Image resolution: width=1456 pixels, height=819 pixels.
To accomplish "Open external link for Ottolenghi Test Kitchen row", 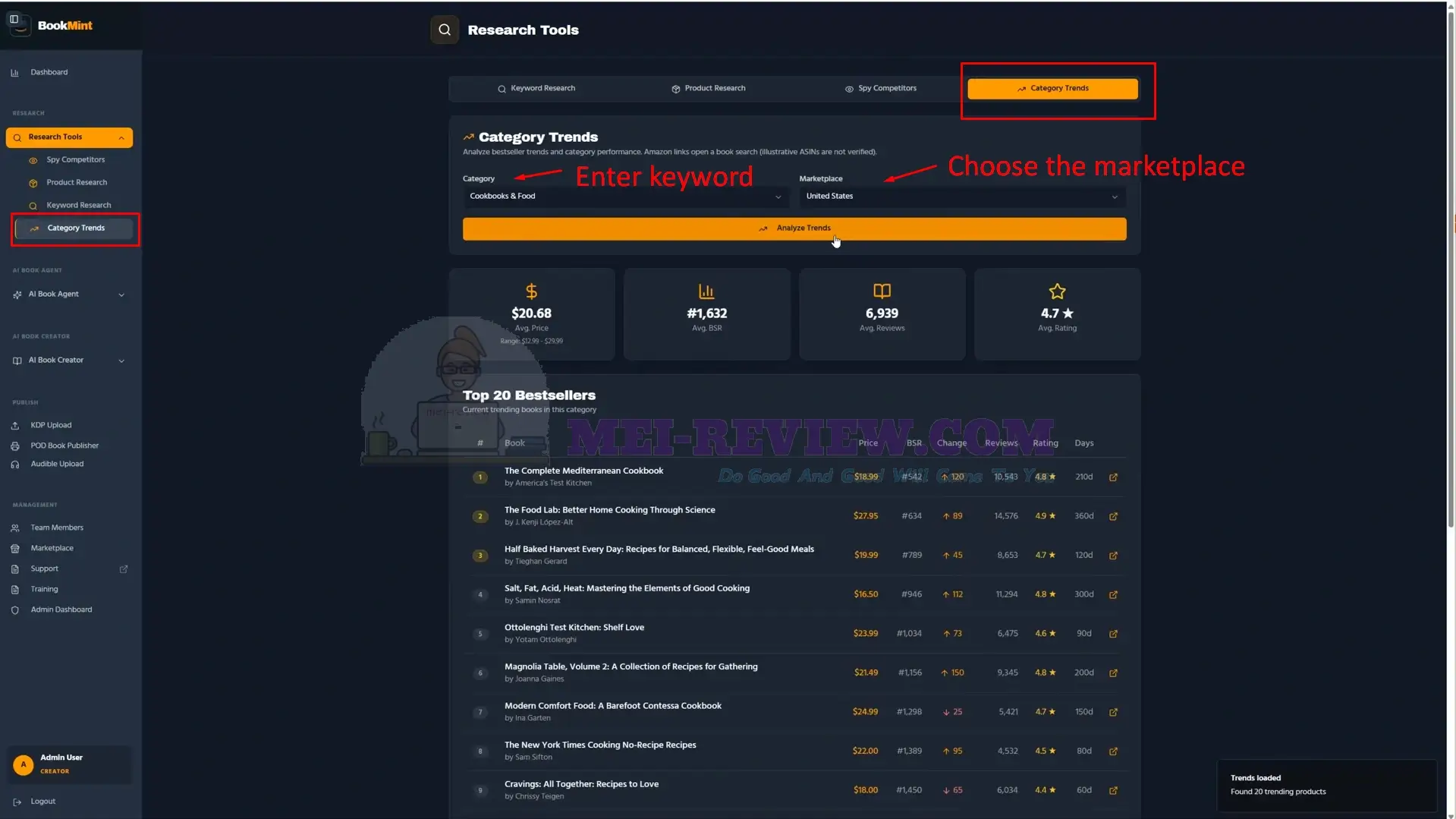I will [x=1113, y=634].
